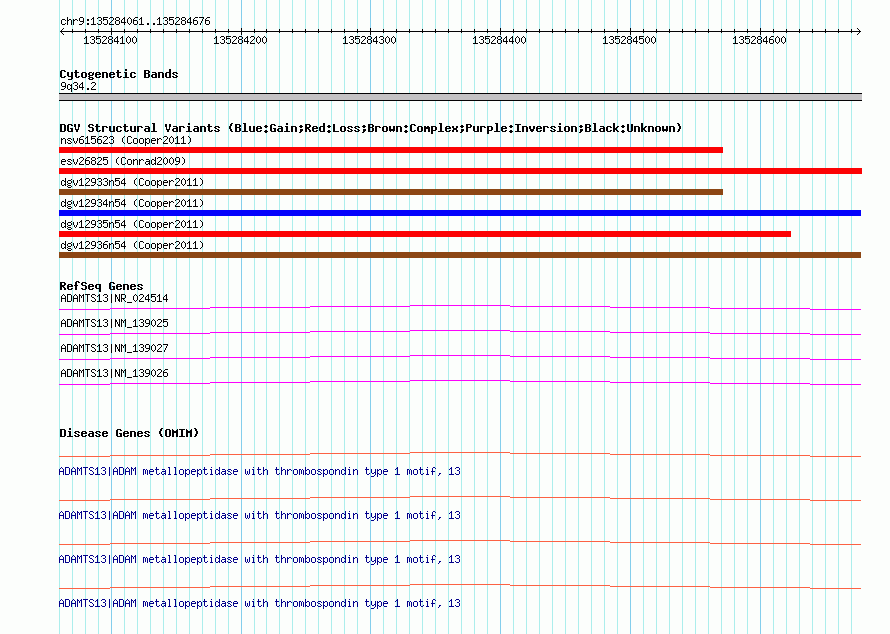Click the chr9:135284061..135284676 region label
Screen dimensions: 890x634
[x=135, y=21]
